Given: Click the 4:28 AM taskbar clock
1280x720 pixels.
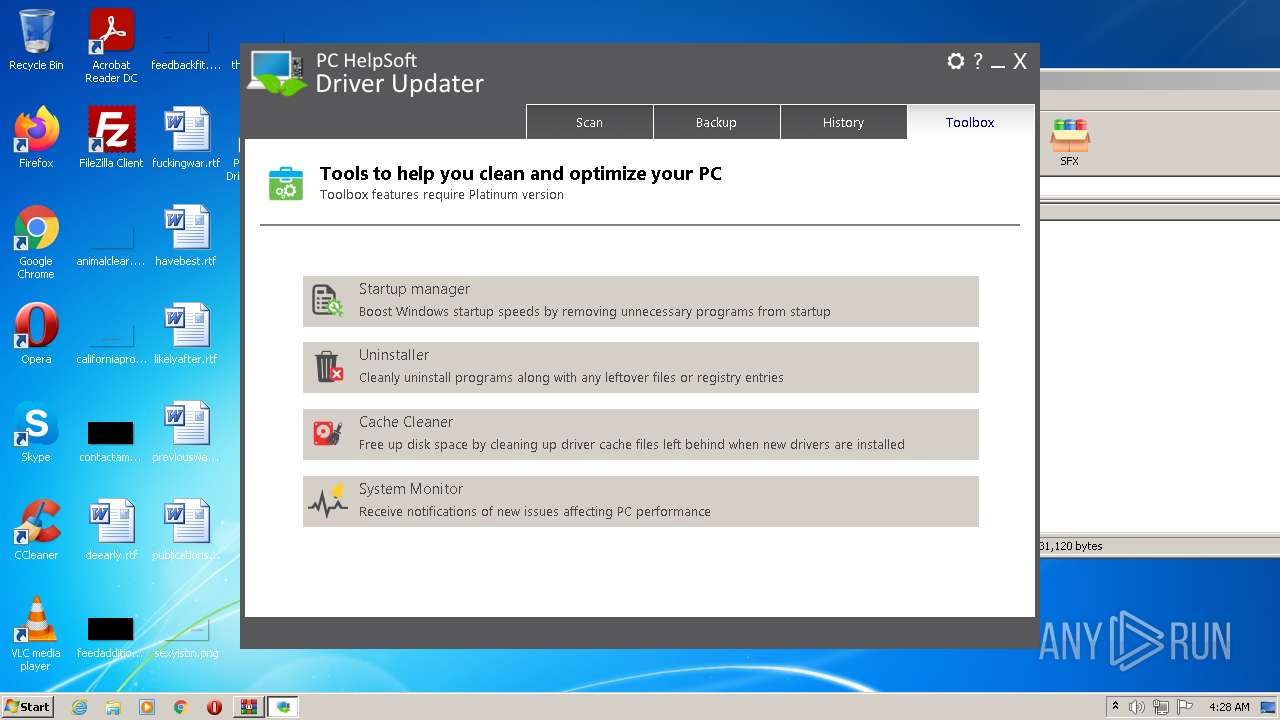Looking at the screenshot, I should pyautogui.click(x=1229, y=707).
